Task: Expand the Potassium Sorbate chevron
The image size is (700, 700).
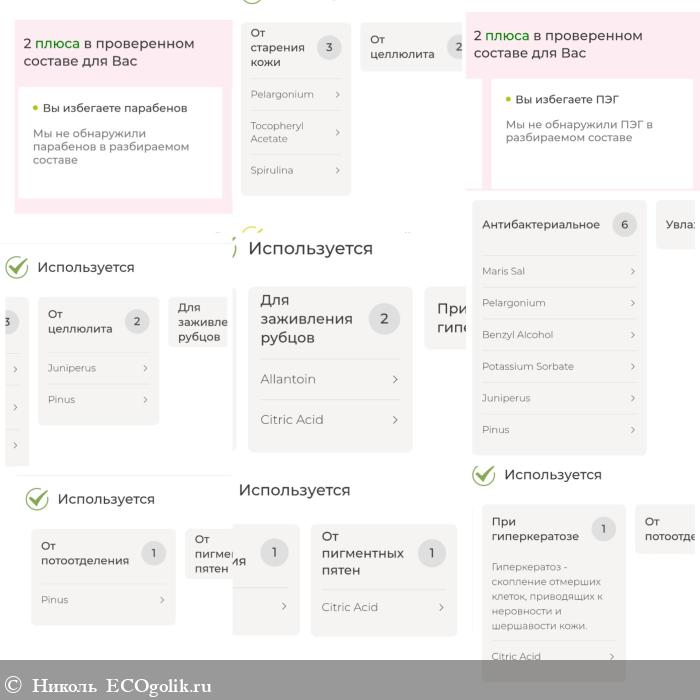Action: click(632, 366)
